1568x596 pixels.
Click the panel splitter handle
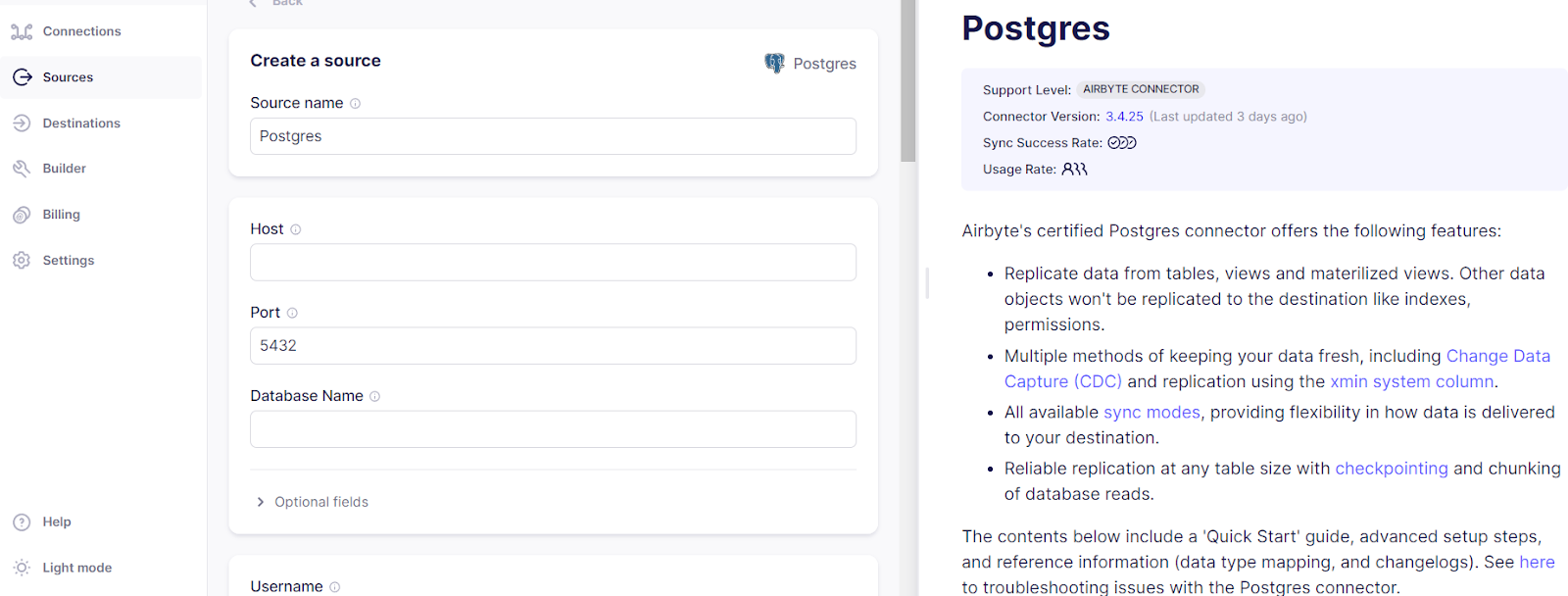coord(926,283)
